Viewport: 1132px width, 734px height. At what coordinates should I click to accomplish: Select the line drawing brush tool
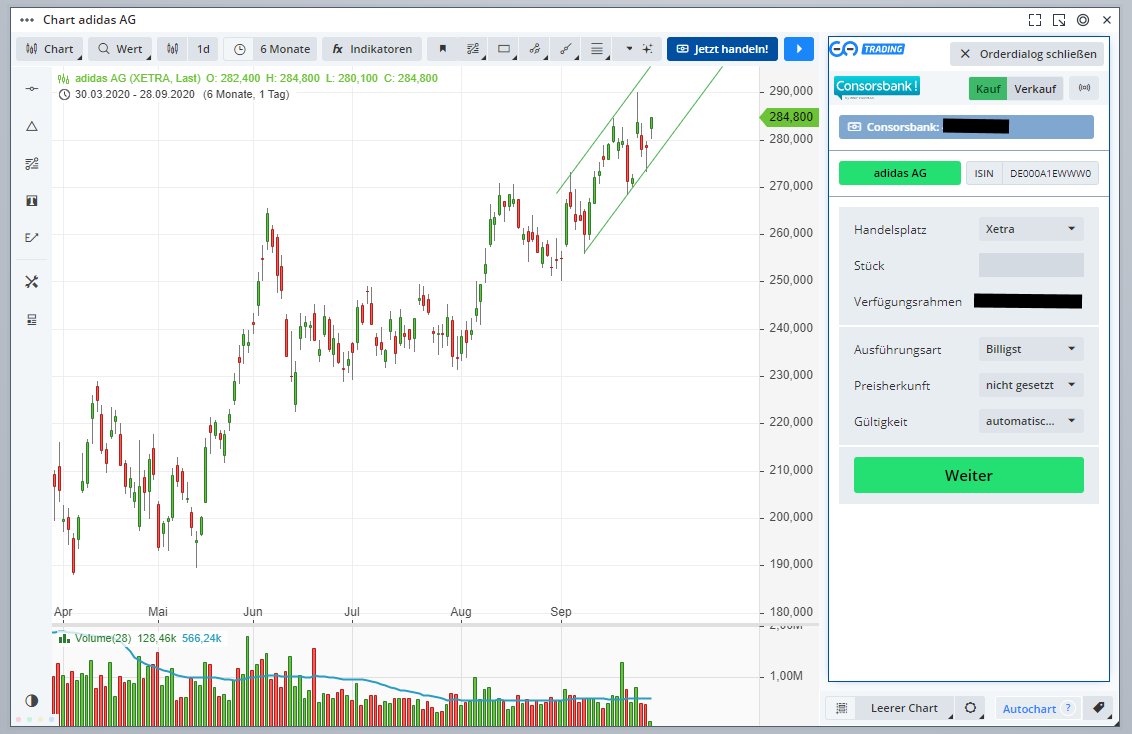coord(566,49)
